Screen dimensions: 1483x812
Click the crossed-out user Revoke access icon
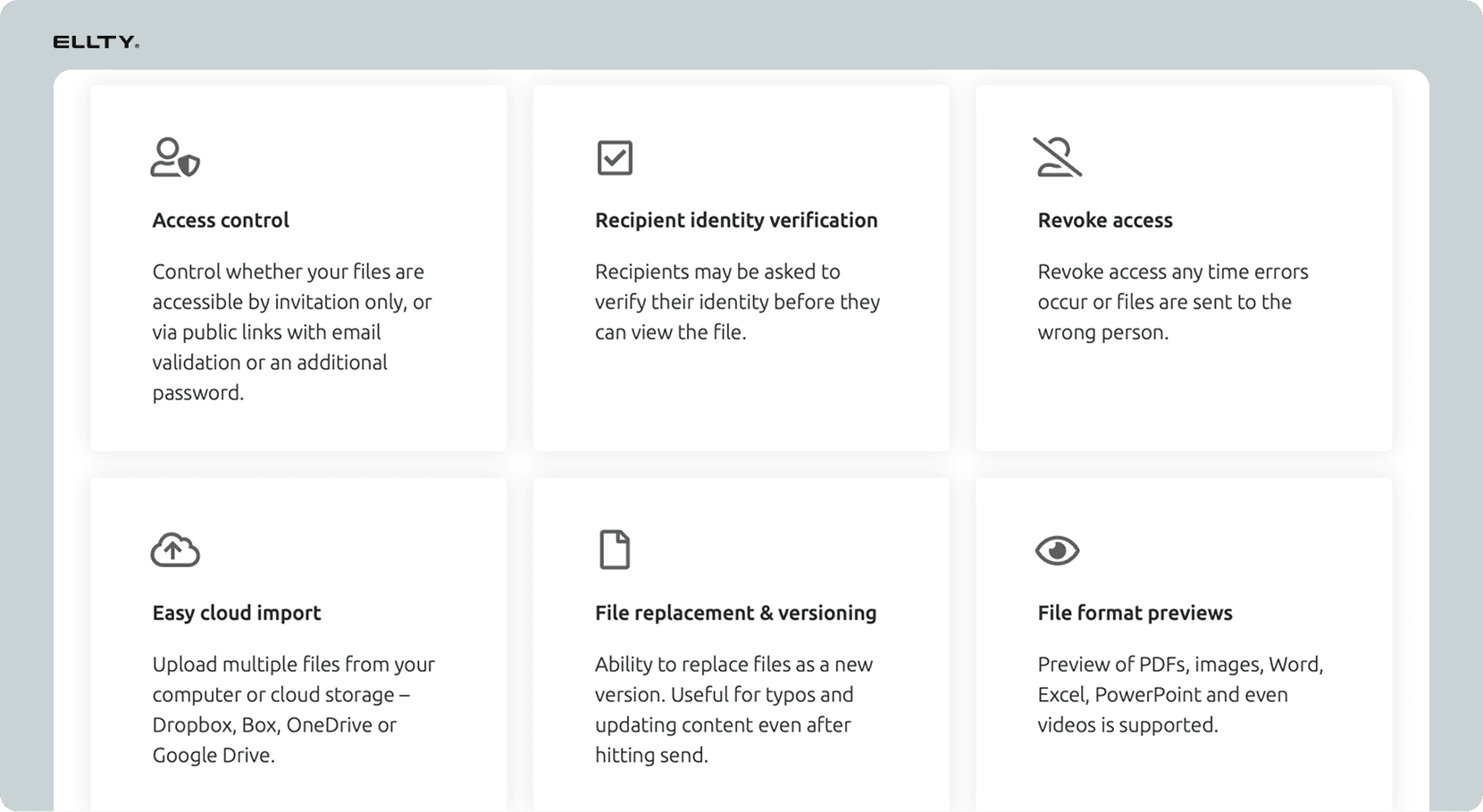(1057, 158)
